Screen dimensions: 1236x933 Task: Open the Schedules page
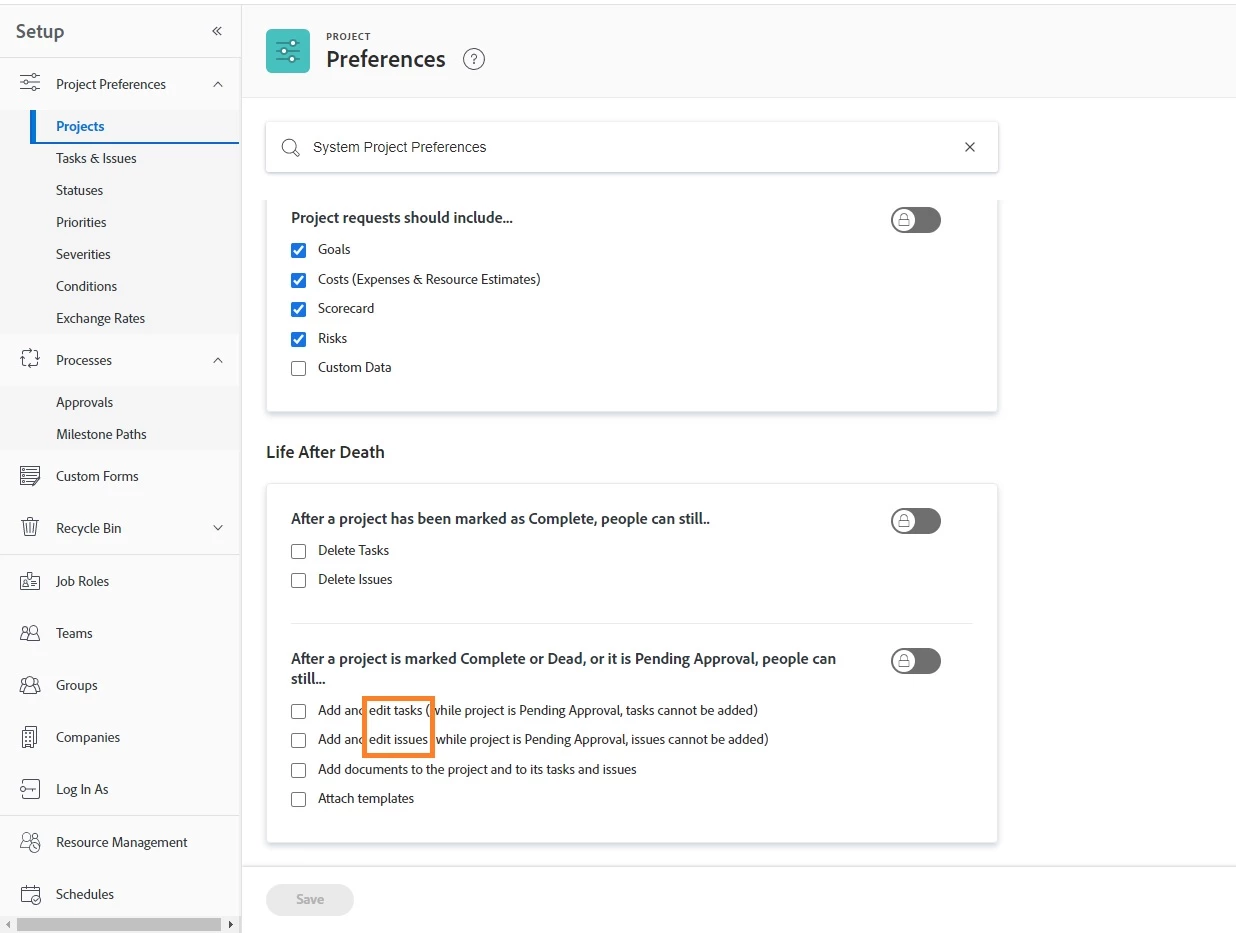(85, 894)
